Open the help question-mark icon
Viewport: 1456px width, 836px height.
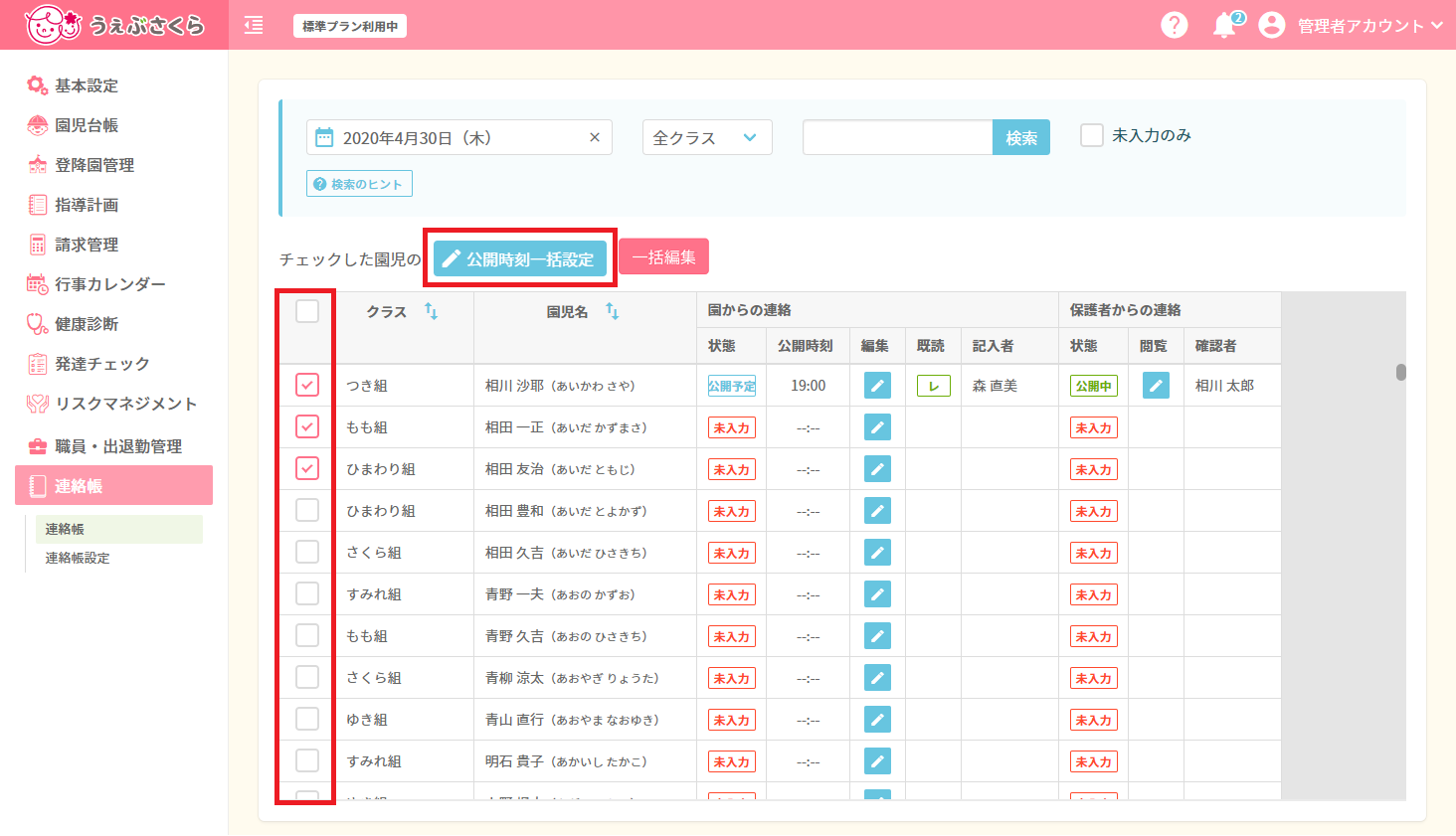pyautogui.click(x=1175, y=24)
